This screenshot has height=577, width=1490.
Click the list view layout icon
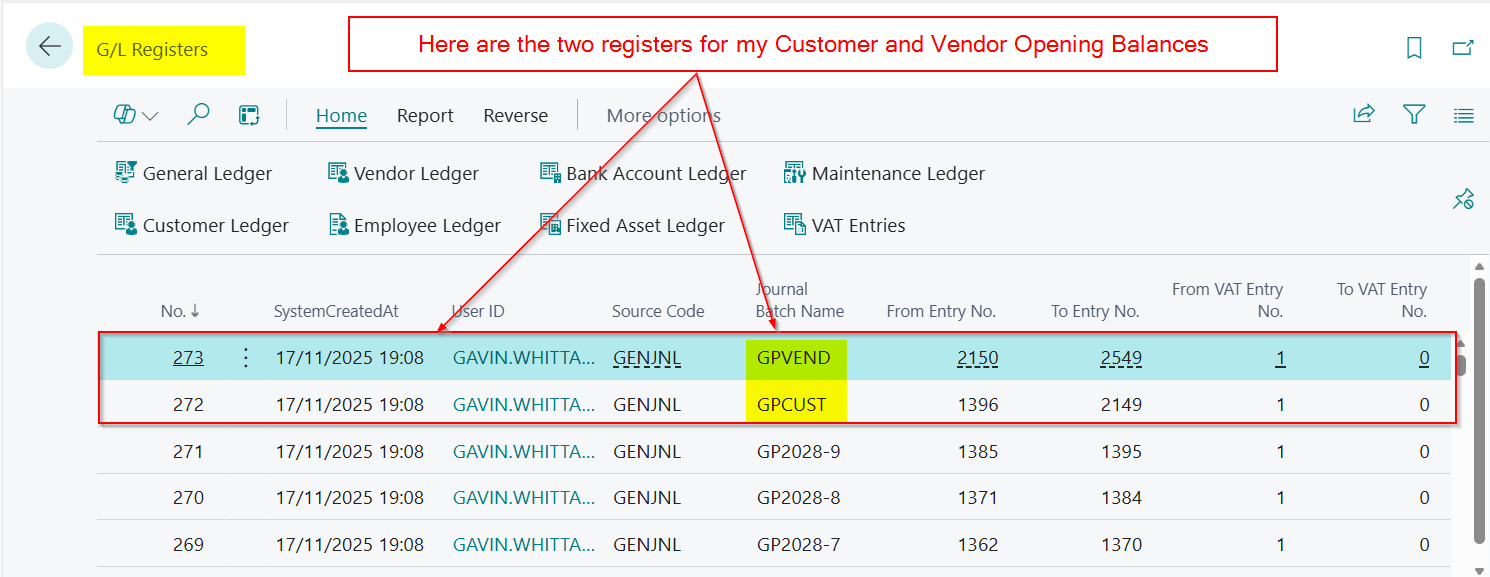pos(1463,116)
